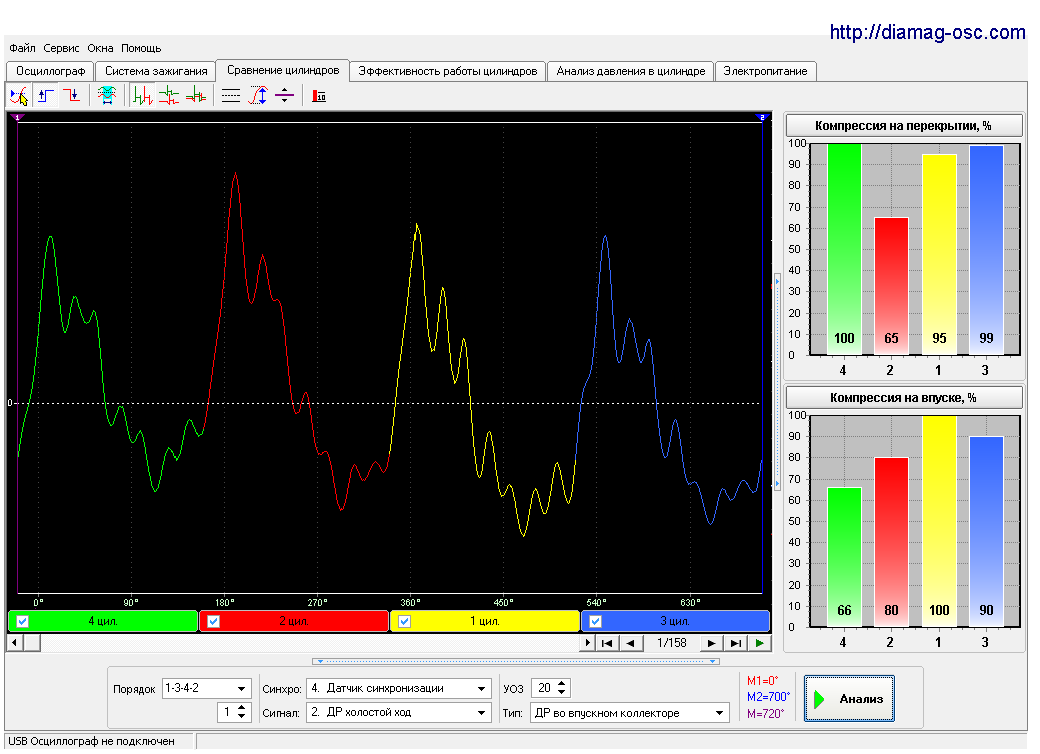Click the vertical auto-scale waveform icon
The width and height of the screenshot is (1040, 754).
[257, 96]
